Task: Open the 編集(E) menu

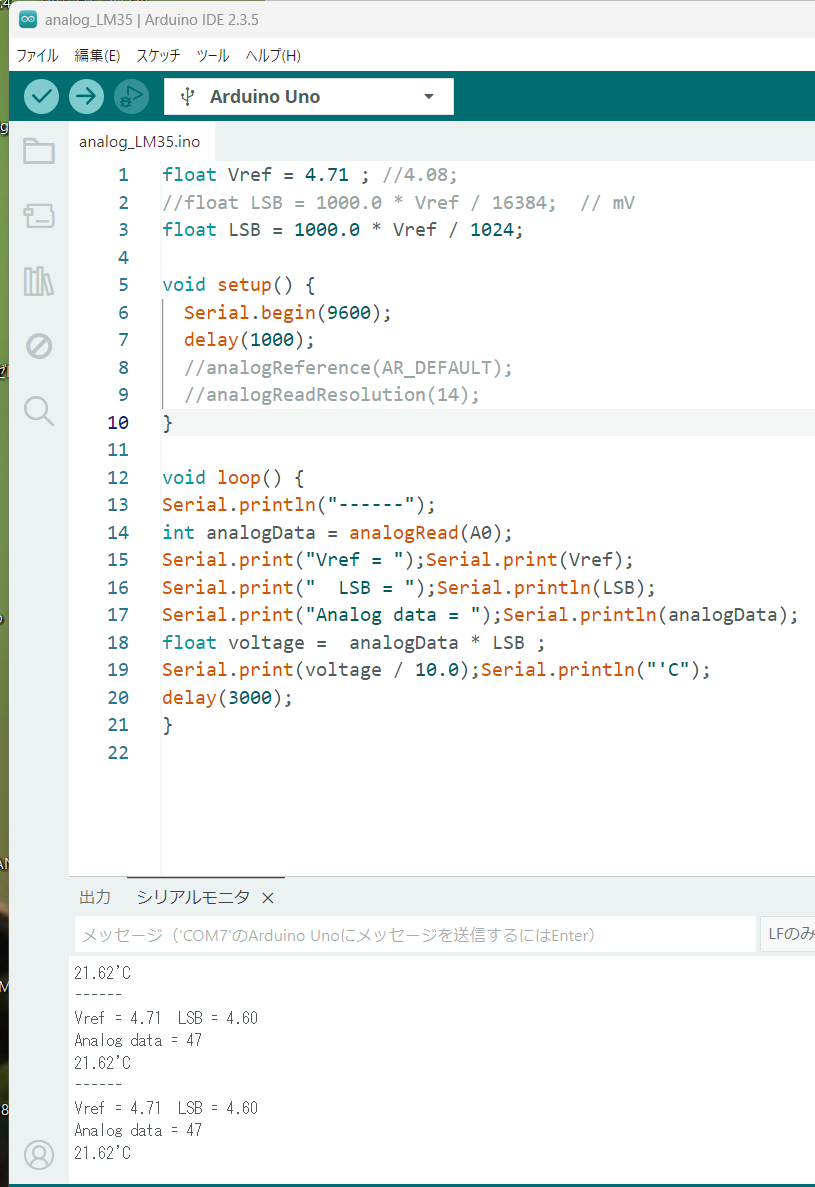Action: pos(97,55)
